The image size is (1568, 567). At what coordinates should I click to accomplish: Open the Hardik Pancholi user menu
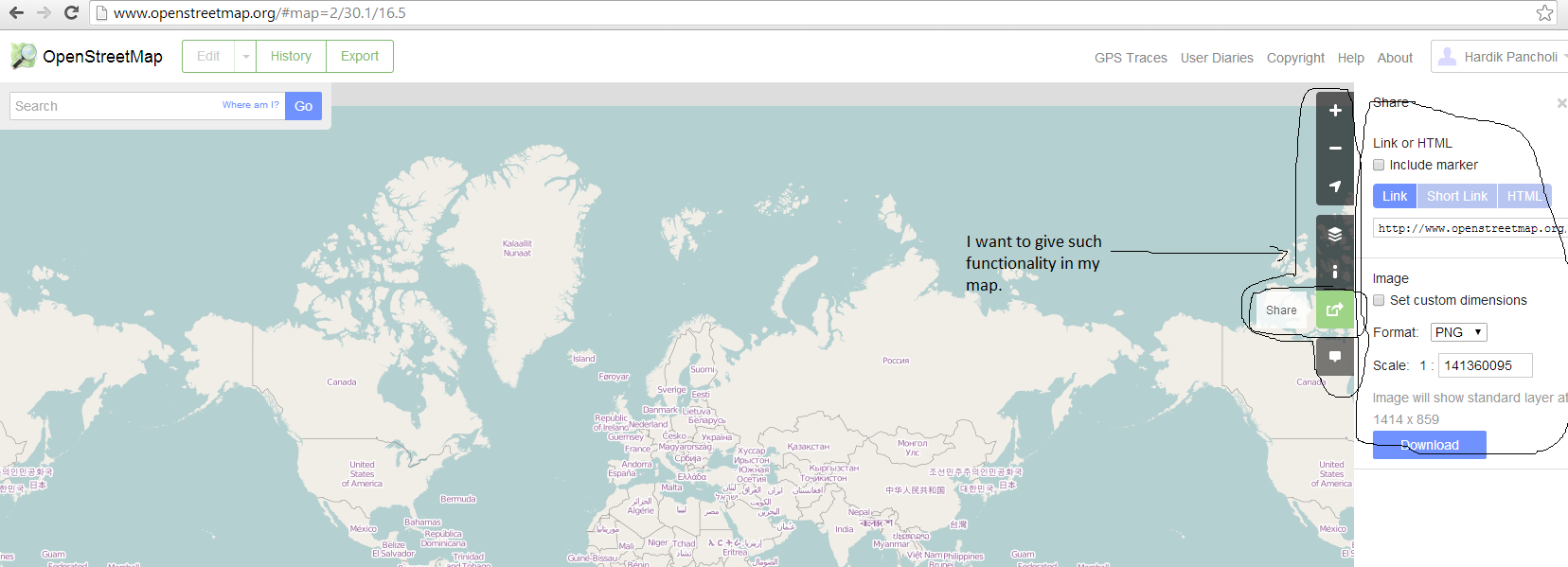[1501, 57]
